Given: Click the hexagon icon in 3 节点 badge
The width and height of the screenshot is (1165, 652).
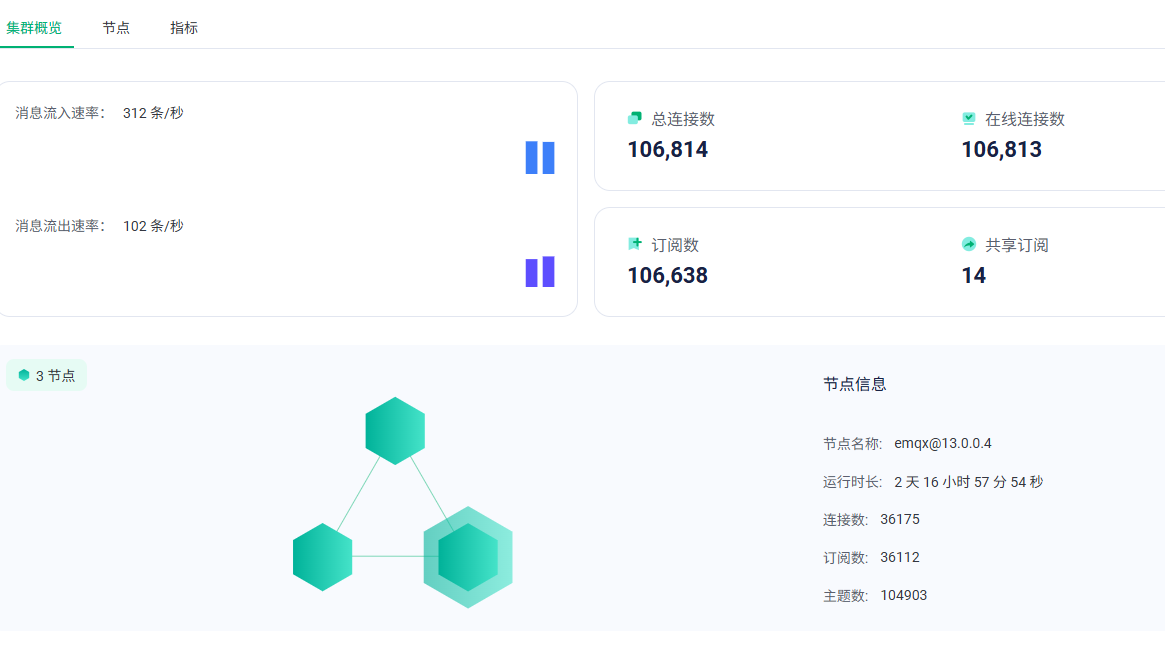Looking at the screenshot, I should [24, 375].
